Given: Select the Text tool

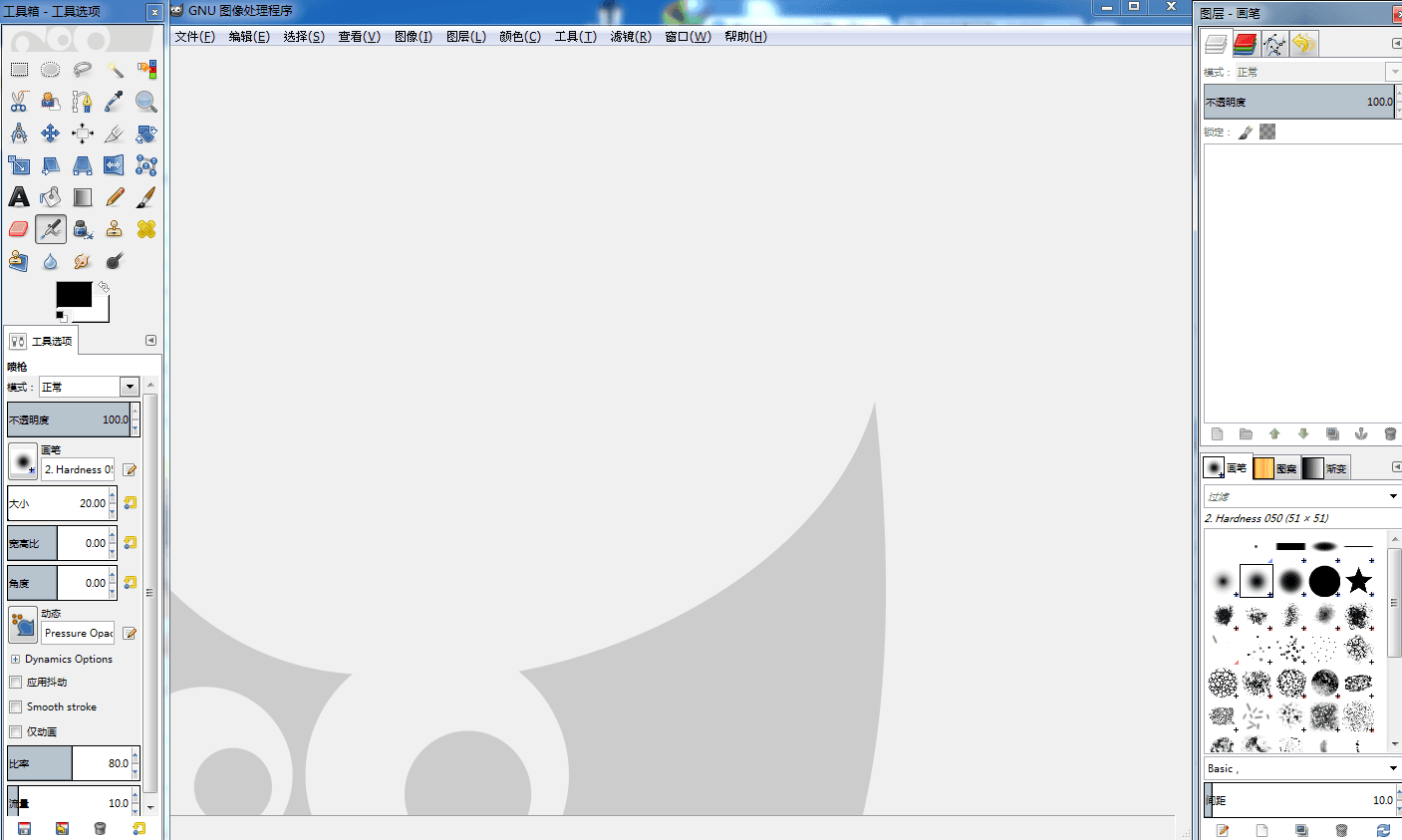Looking at the screenshot, I should click(19, 197).
